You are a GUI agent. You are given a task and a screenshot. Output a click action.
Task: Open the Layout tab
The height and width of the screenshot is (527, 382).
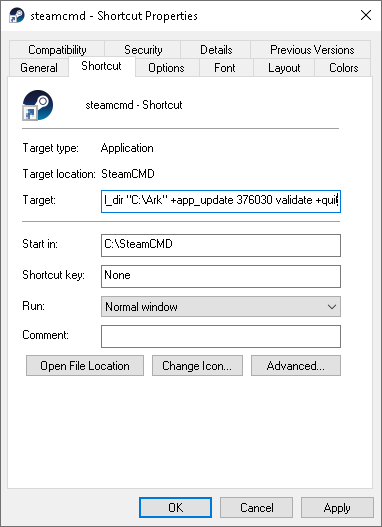click(284, 68)
